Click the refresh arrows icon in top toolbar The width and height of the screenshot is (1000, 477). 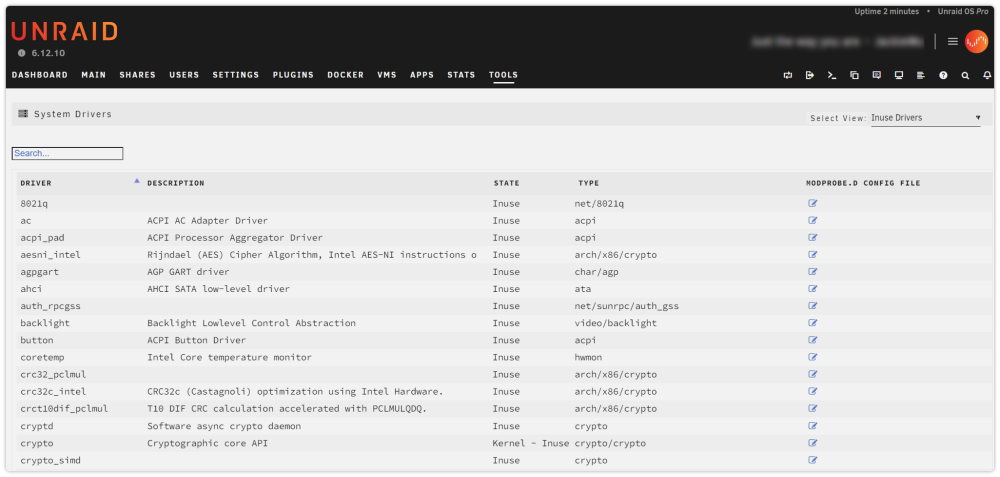pos(788,75)
